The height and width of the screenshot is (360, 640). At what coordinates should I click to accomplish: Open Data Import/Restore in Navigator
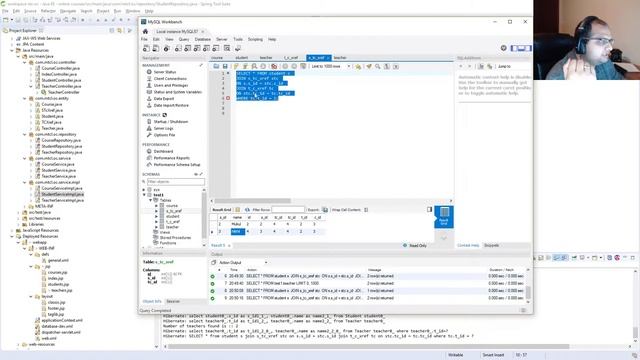coord(171,105)
